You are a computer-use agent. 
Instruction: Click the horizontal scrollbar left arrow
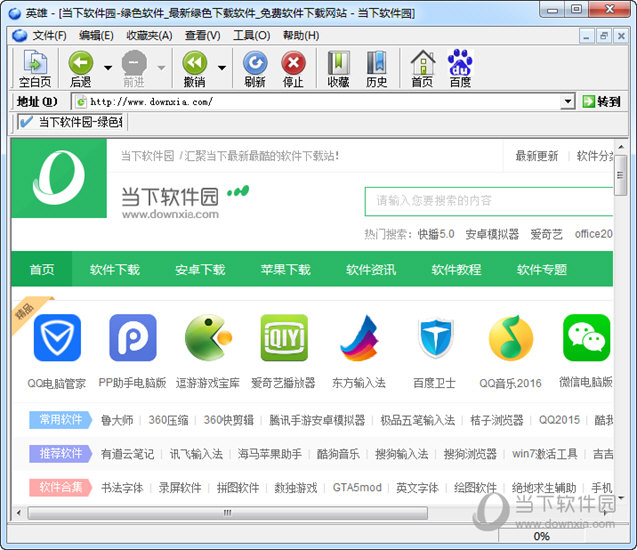[18, 513]
